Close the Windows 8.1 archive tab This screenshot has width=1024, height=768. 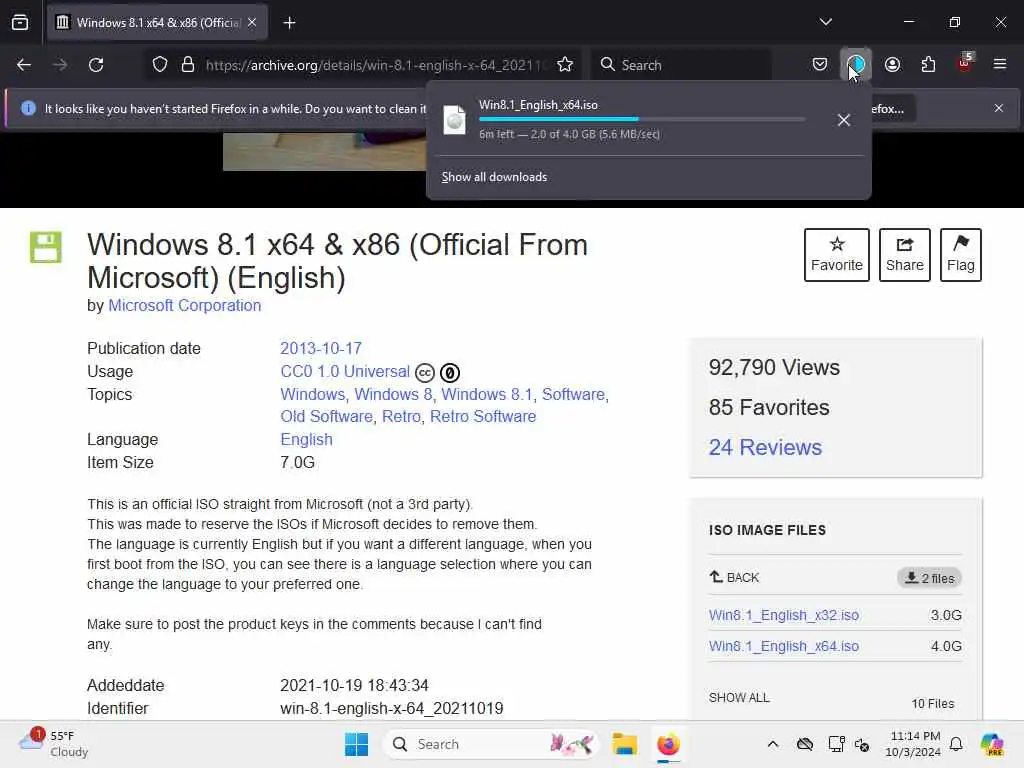(252, 22)
